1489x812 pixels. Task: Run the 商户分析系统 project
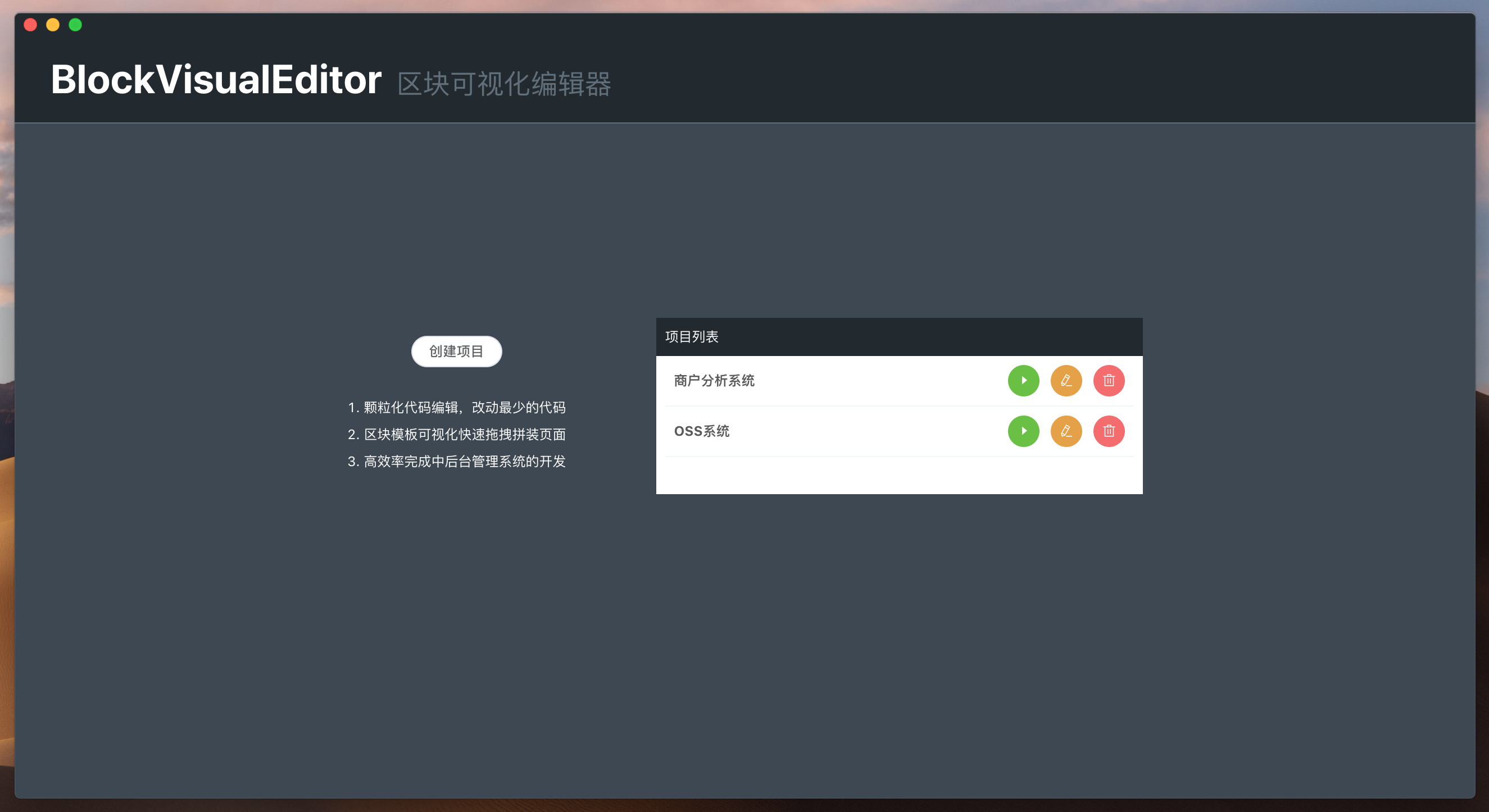pos(1023,381)
